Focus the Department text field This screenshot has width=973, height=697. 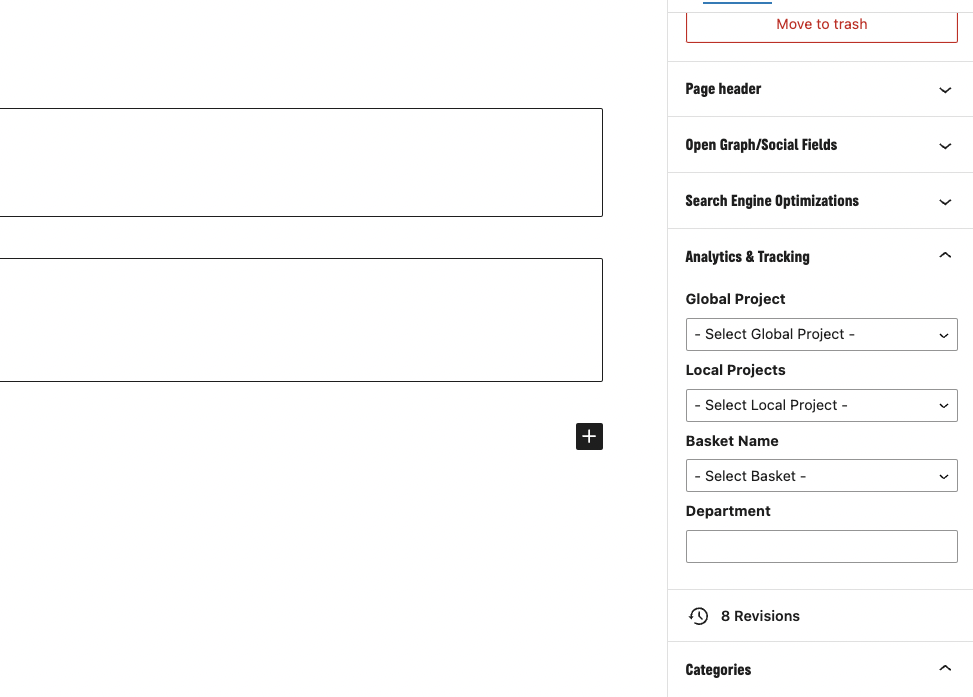click(x=821, y=547)
